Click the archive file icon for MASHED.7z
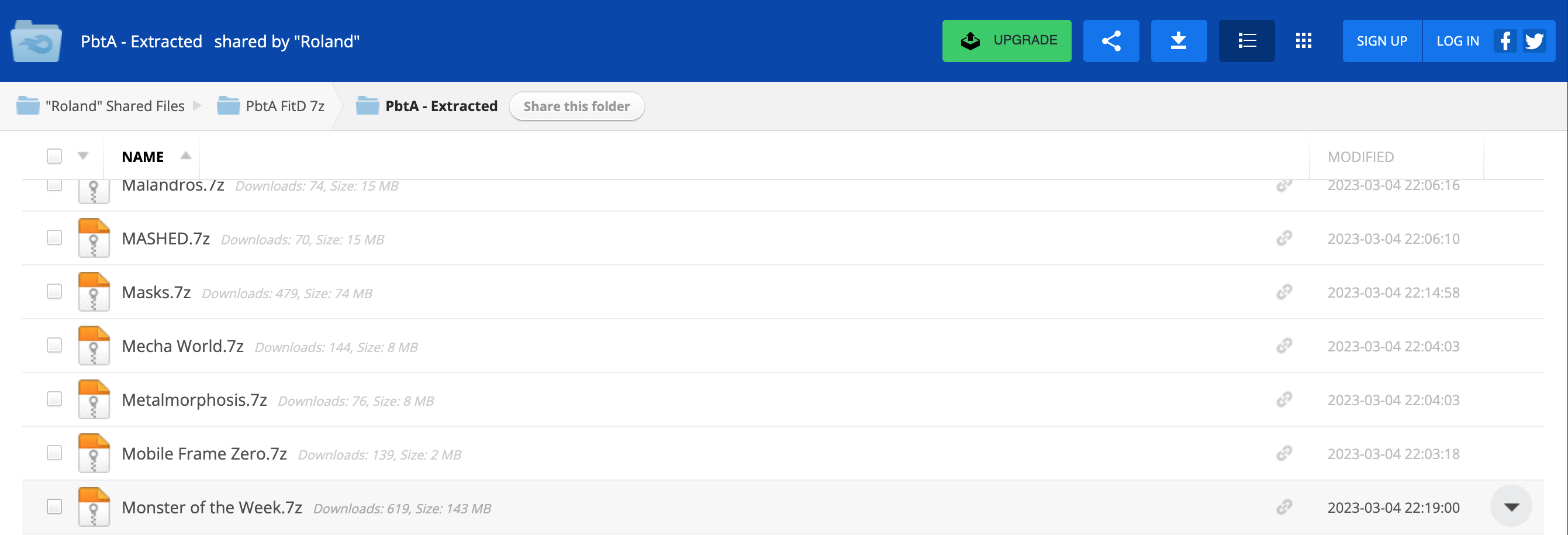This screenshot has width=1568, height=535. [94, 238]
